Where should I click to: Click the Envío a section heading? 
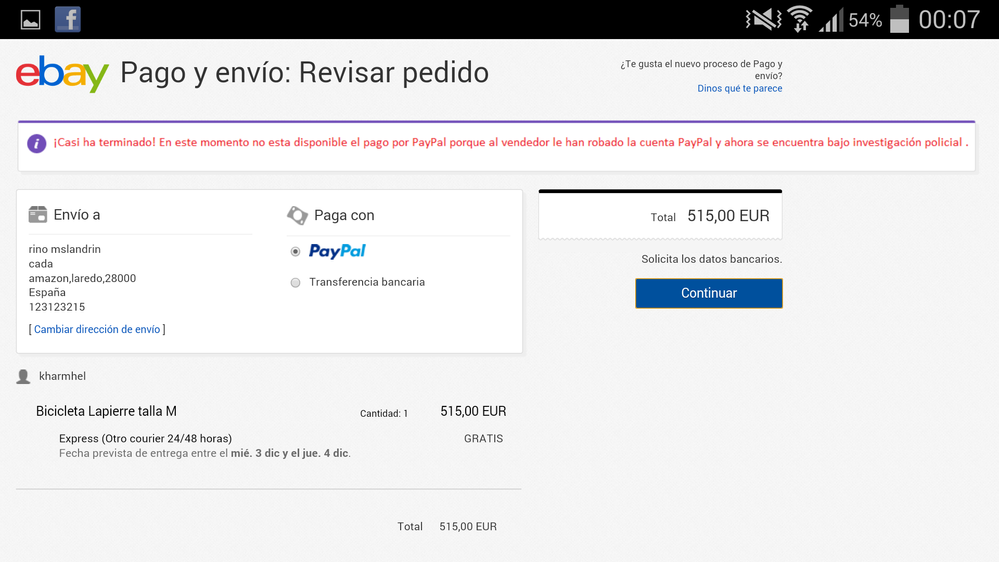[76, 215]
